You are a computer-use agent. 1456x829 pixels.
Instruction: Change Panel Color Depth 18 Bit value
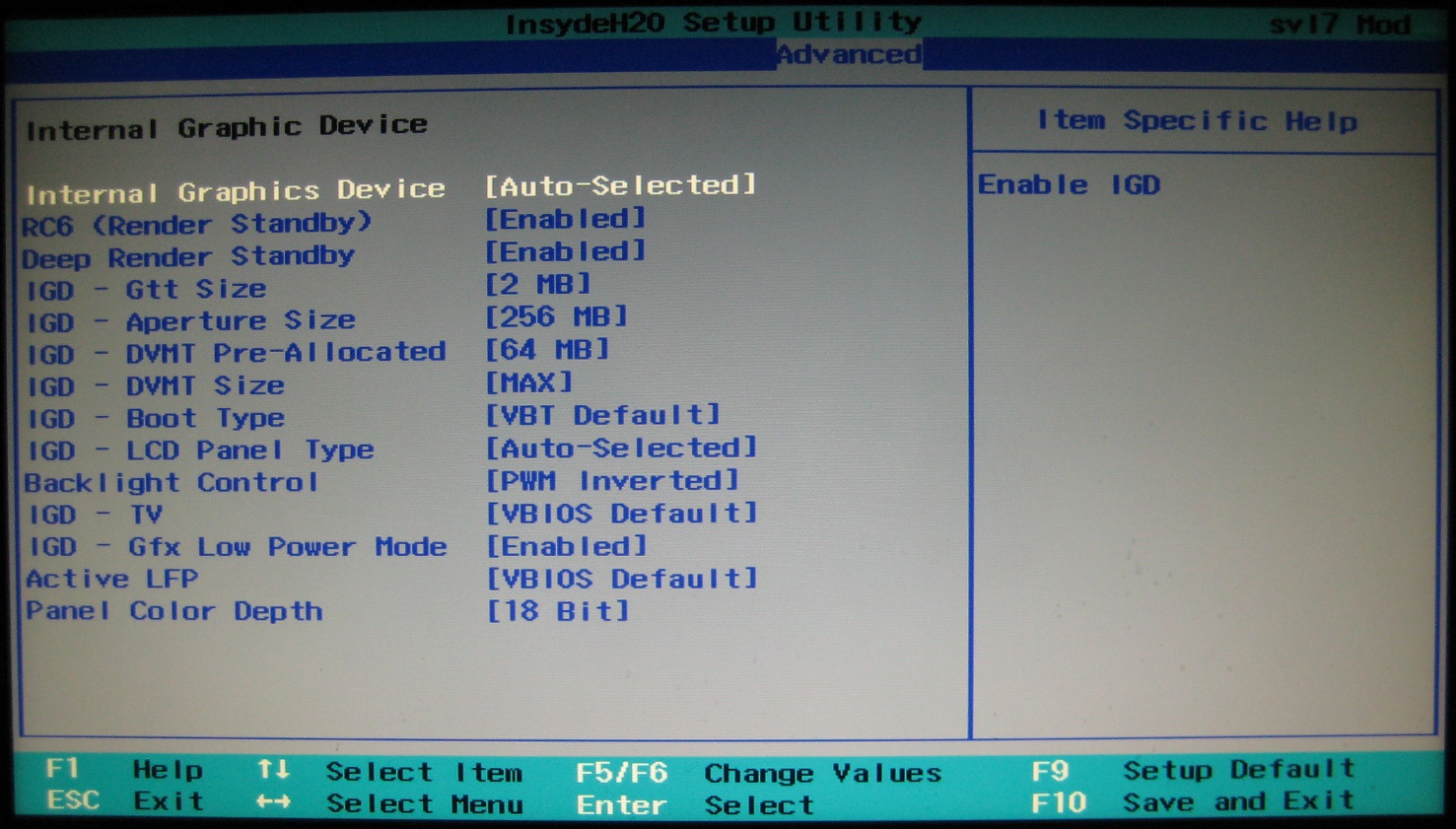[558, 610]
